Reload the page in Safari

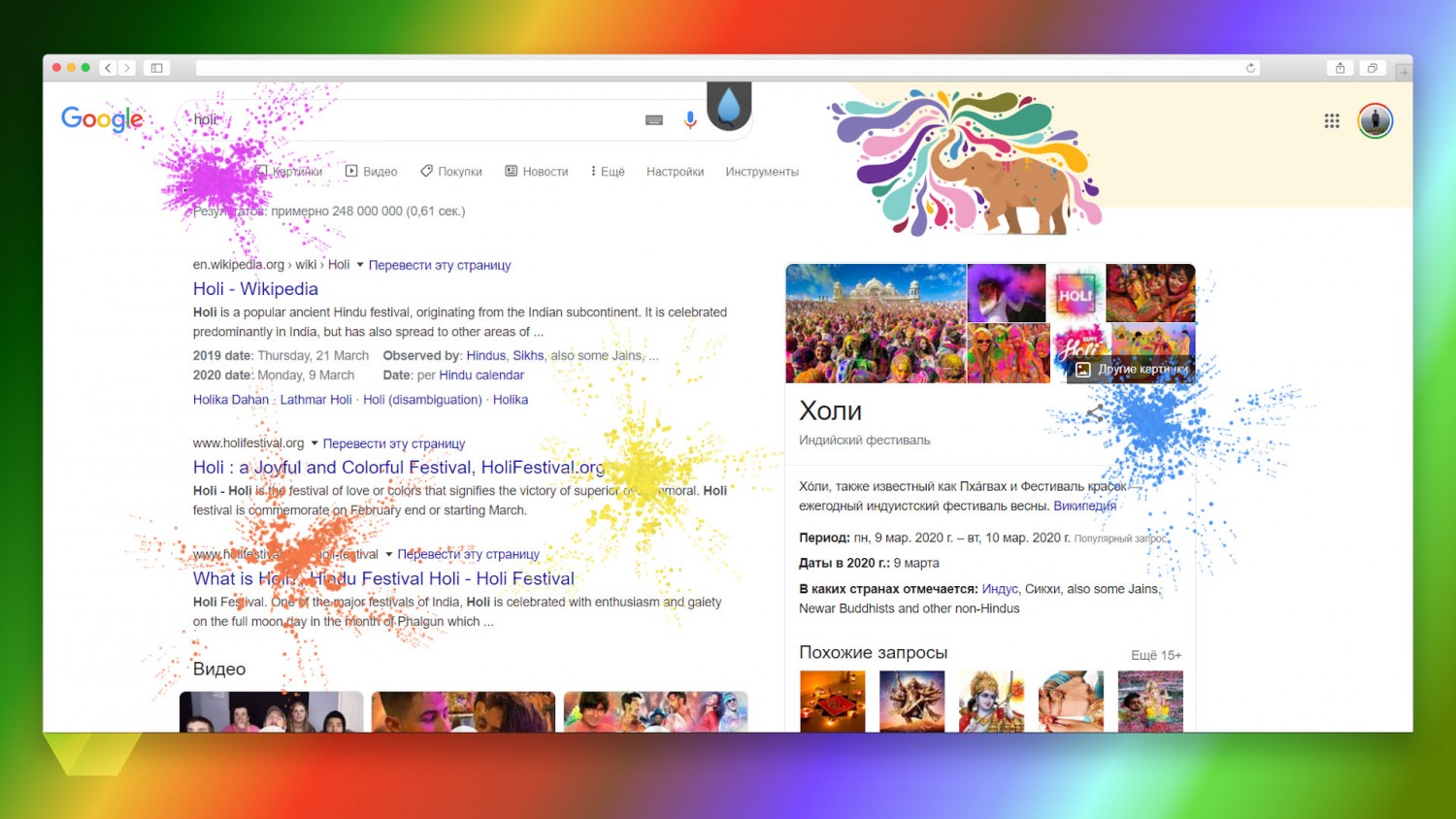click(x=1250, y=68)
